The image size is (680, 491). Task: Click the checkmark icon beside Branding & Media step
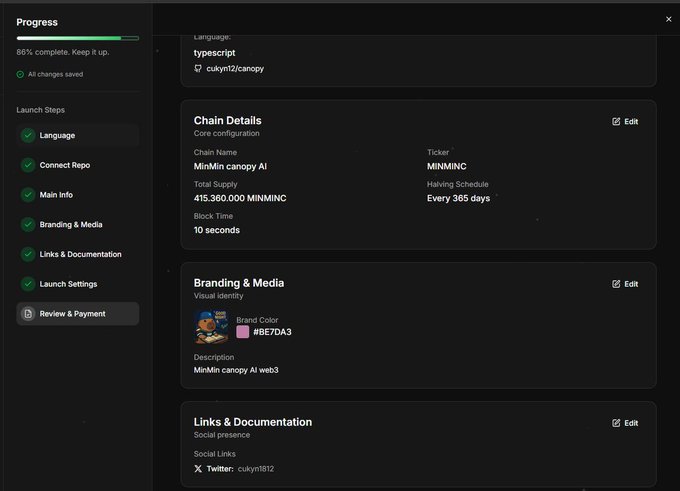click(28, 224)
